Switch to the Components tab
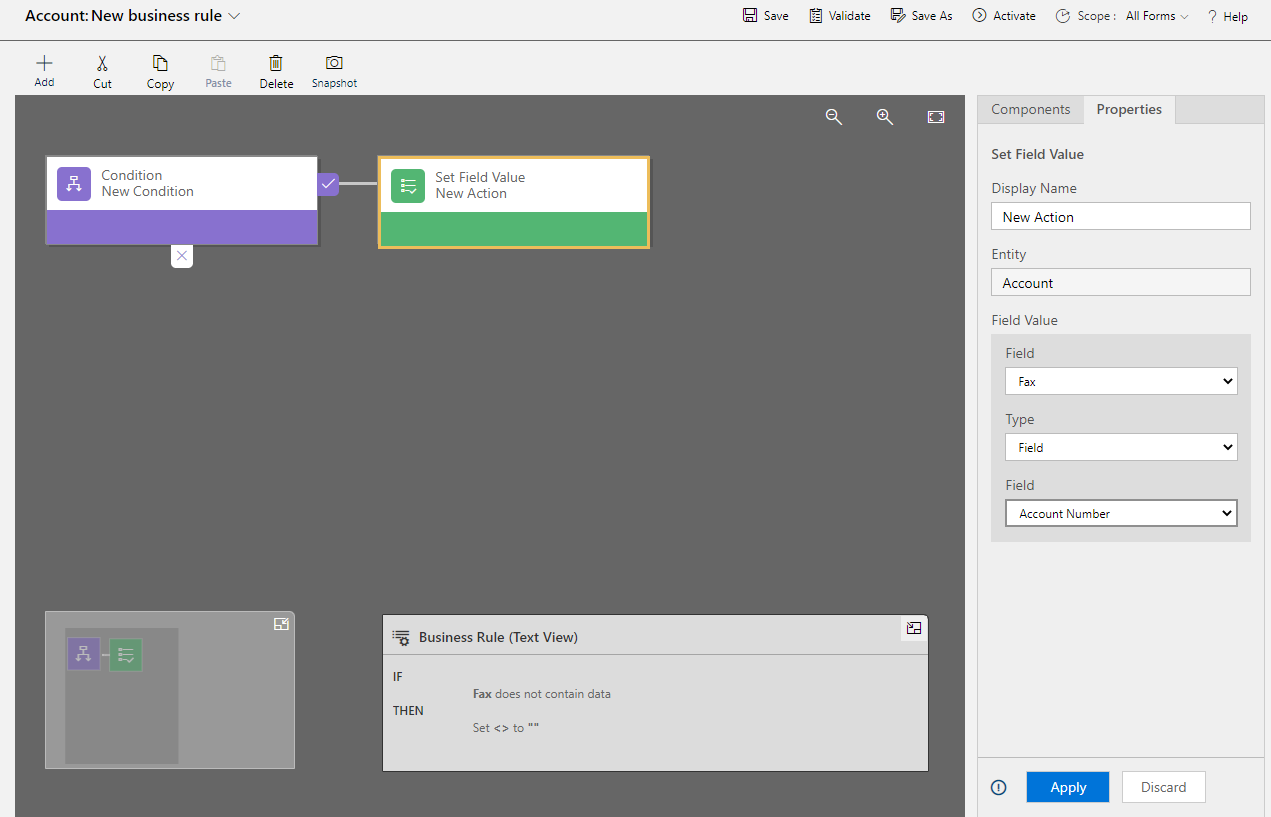Screen dimensions: 1271x817 (x=1030, y=109)
